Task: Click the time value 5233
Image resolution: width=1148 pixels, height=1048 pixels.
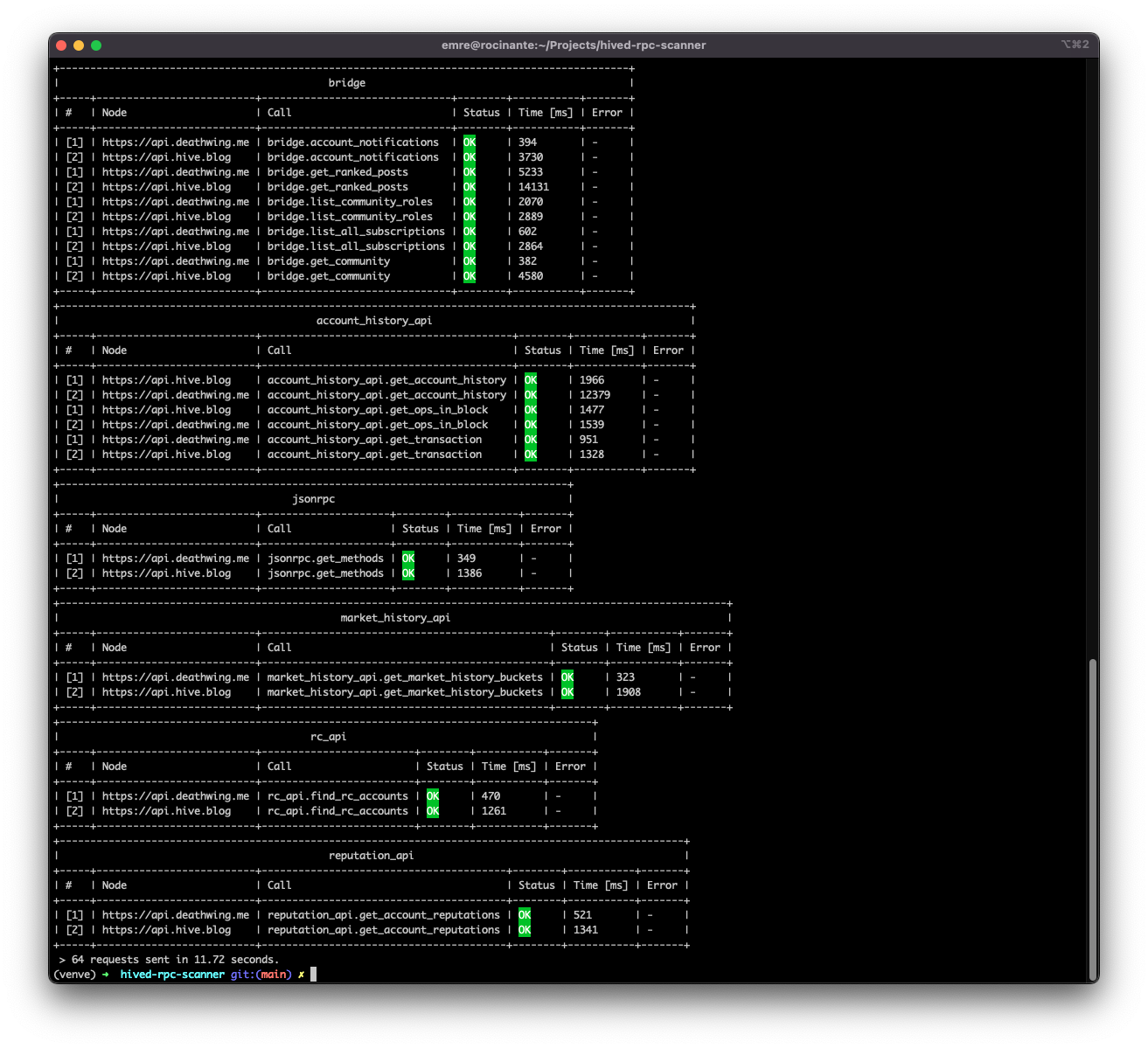Action: pos(531,172)
